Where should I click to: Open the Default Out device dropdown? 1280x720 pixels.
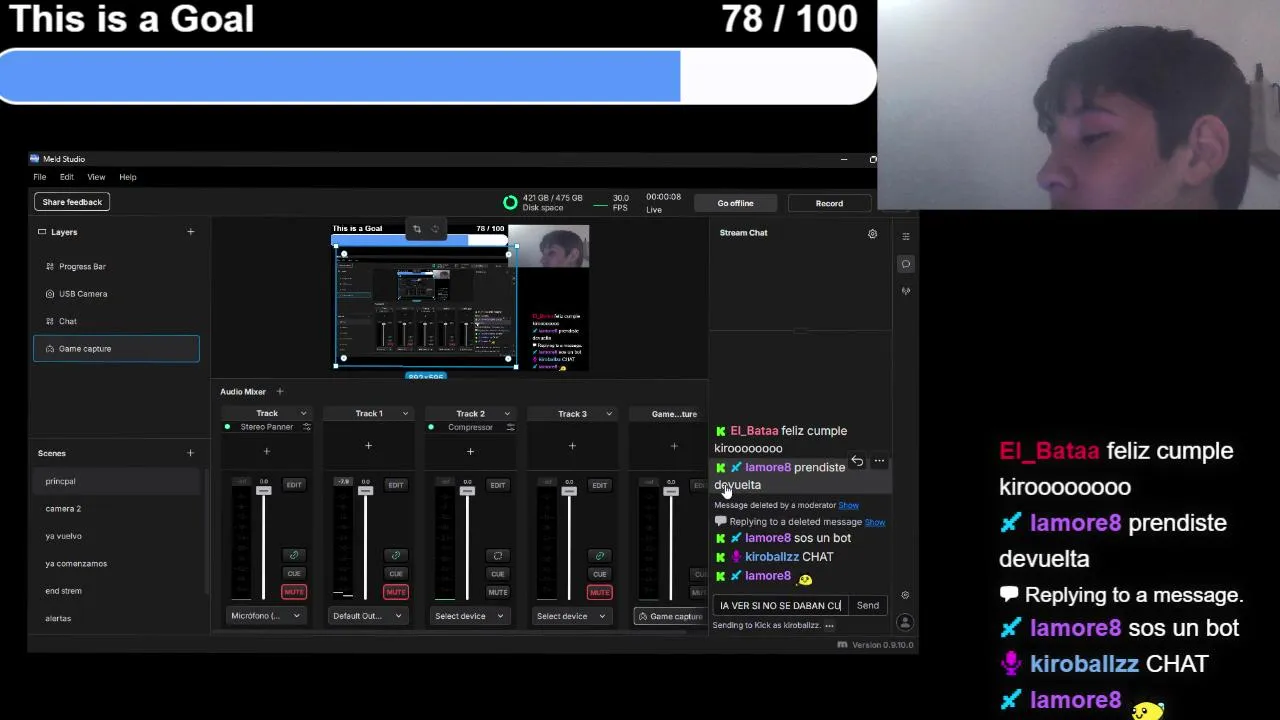coord(368,616)
